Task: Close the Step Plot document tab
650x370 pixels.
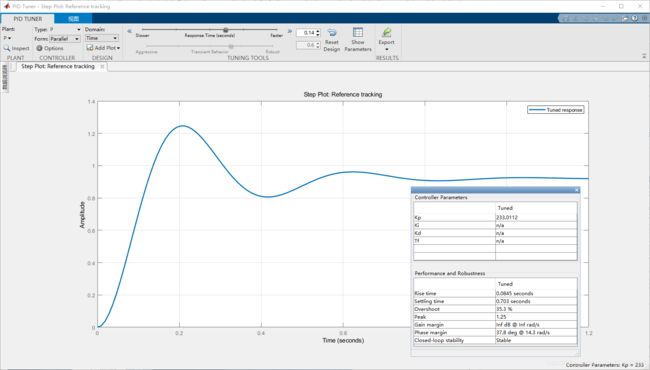Action: [x=102, y=66]
